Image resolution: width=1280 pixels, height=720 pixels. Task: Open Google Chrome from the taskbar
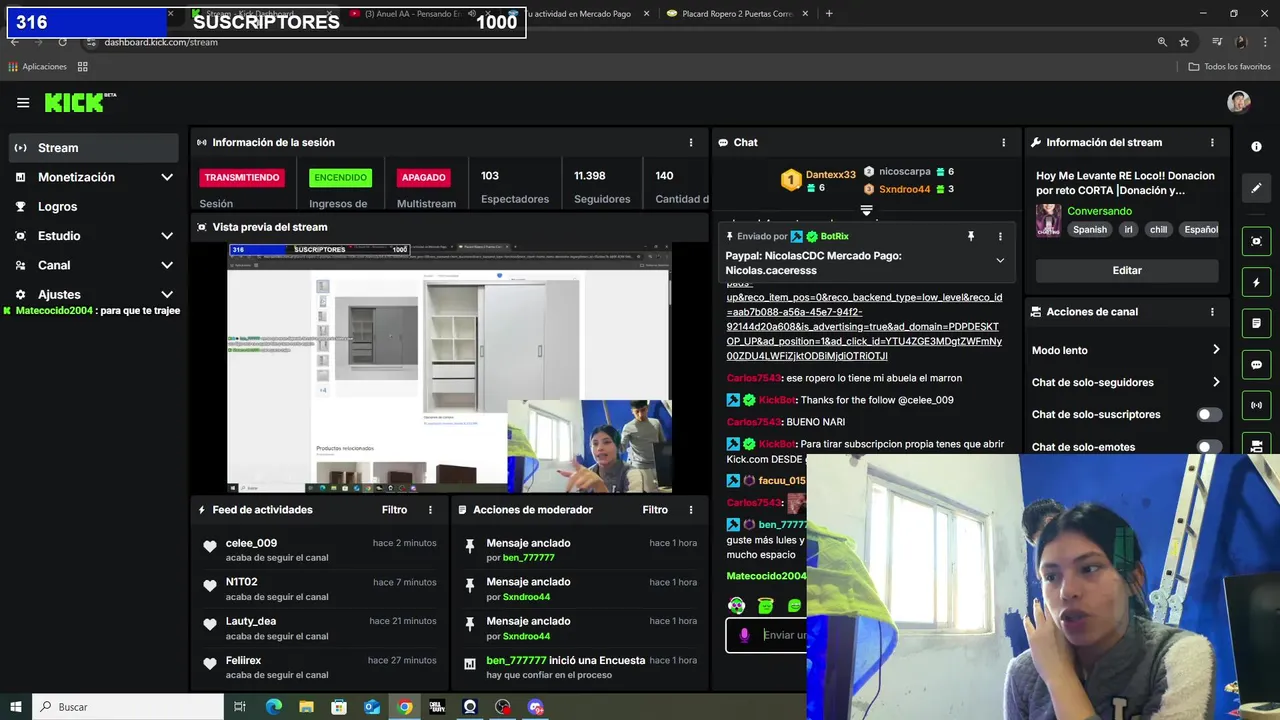404,707
